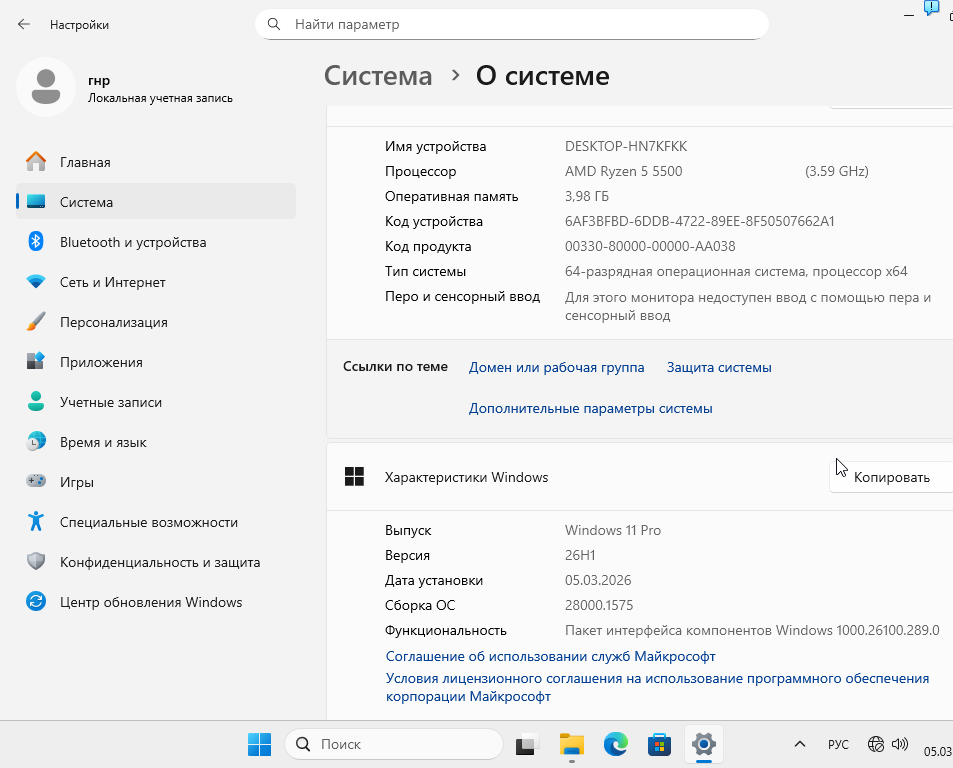This screenshot has width=953, height=768.
Task: Open the Windows Start menu
Action: coord(259,744)
